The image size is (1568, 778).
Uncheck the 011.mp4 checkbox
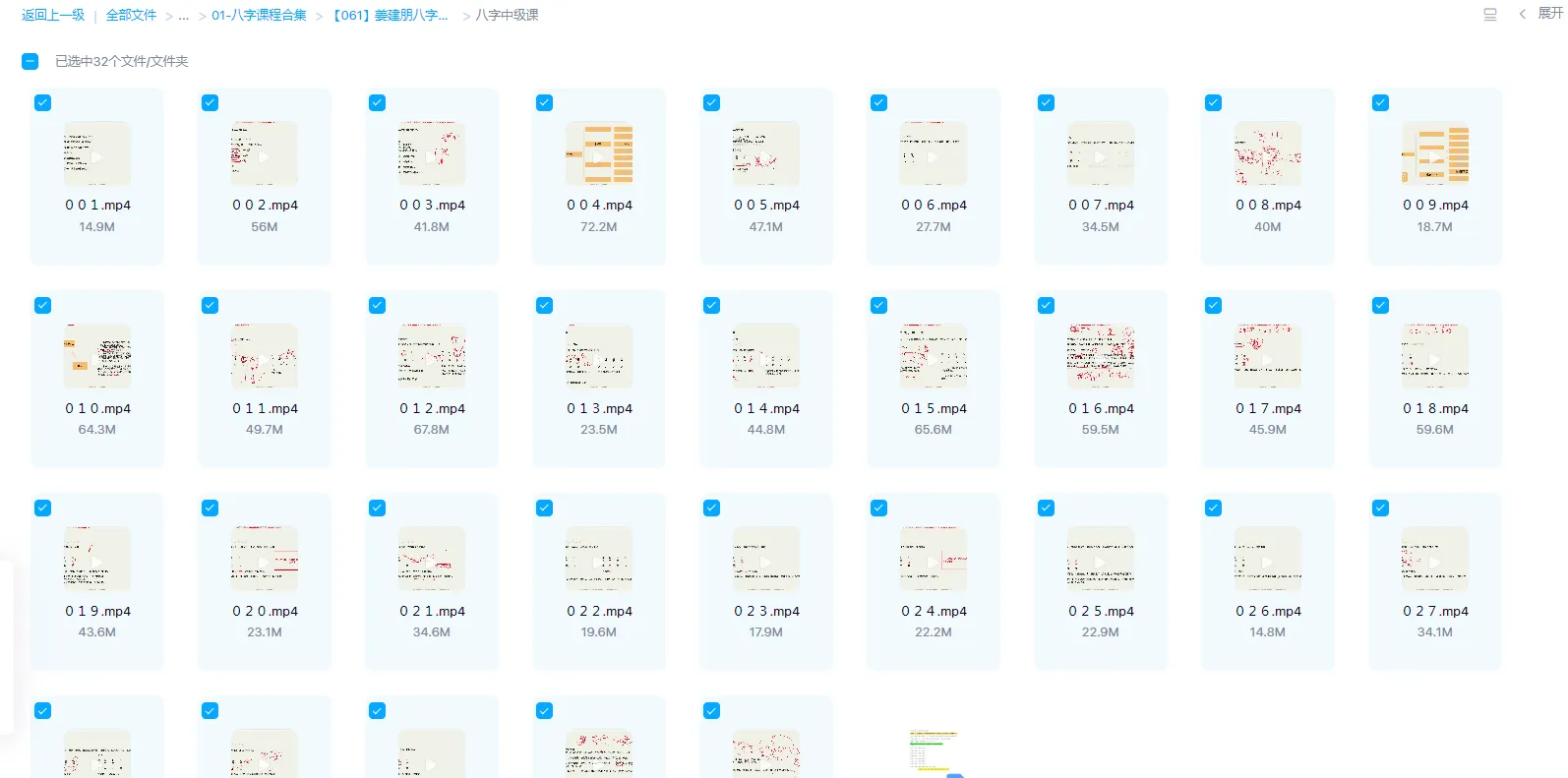coord(211,306)
